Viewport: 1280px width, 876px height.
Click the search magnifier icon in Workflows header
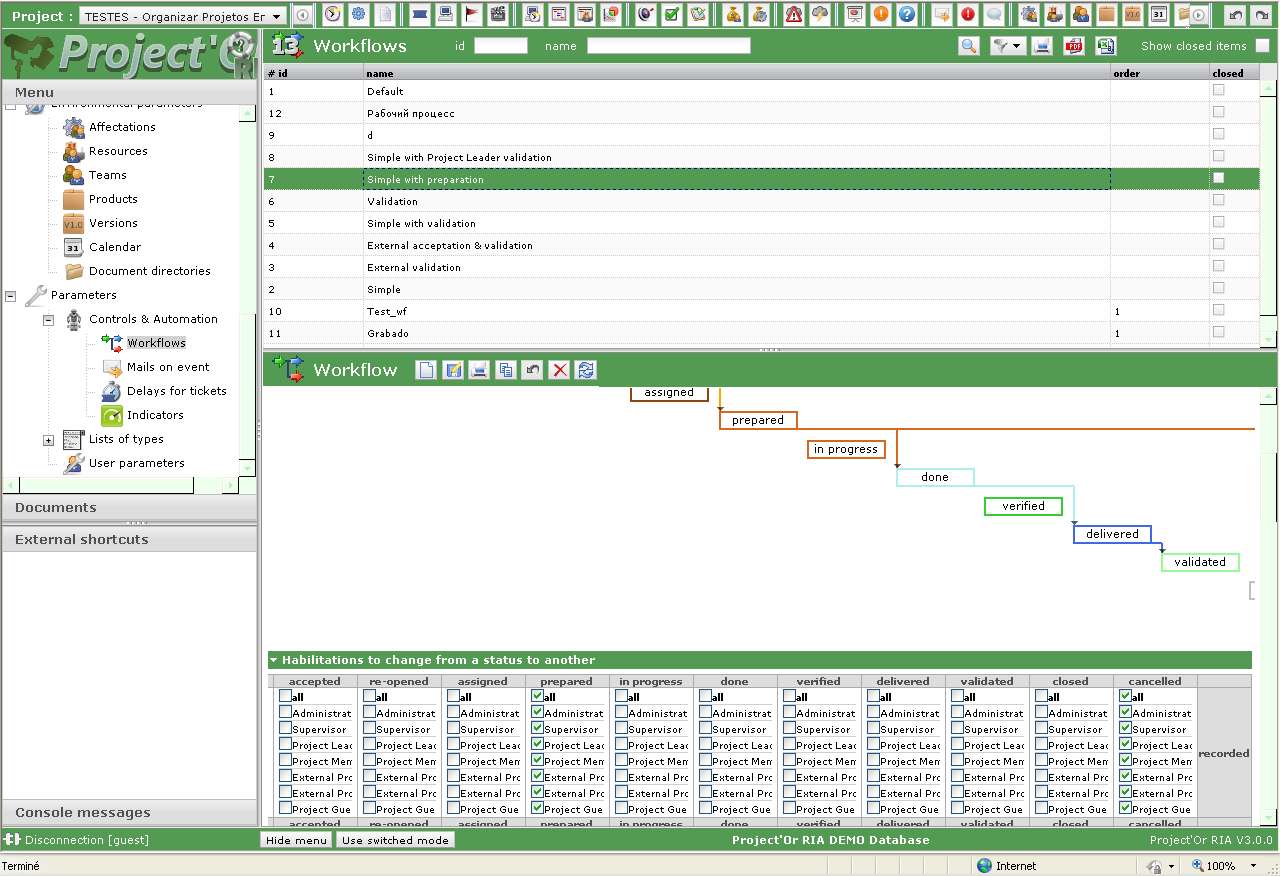coord(968,46)
